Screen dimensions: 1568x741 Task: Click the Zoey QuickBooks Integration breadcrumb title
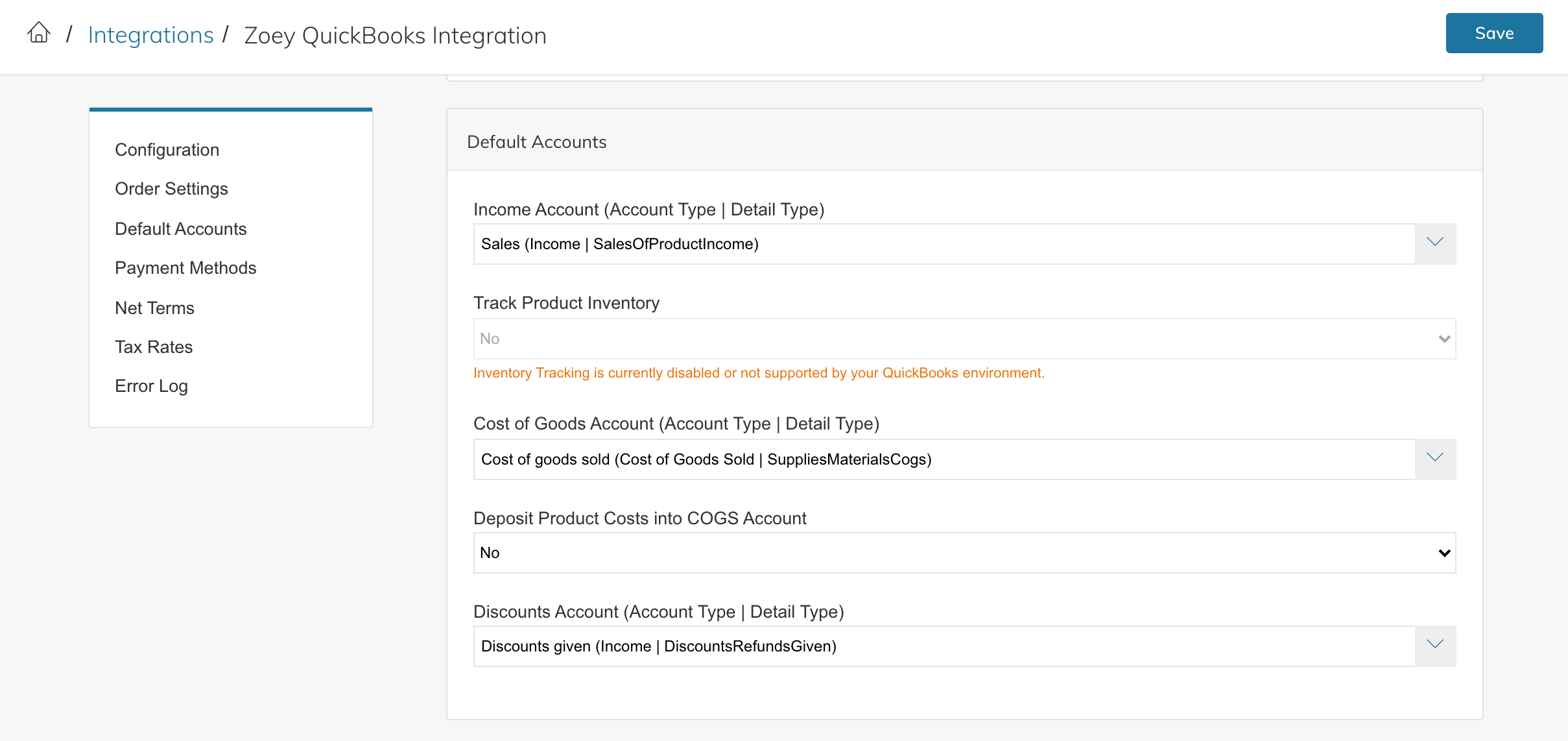(x=395, y=36)
